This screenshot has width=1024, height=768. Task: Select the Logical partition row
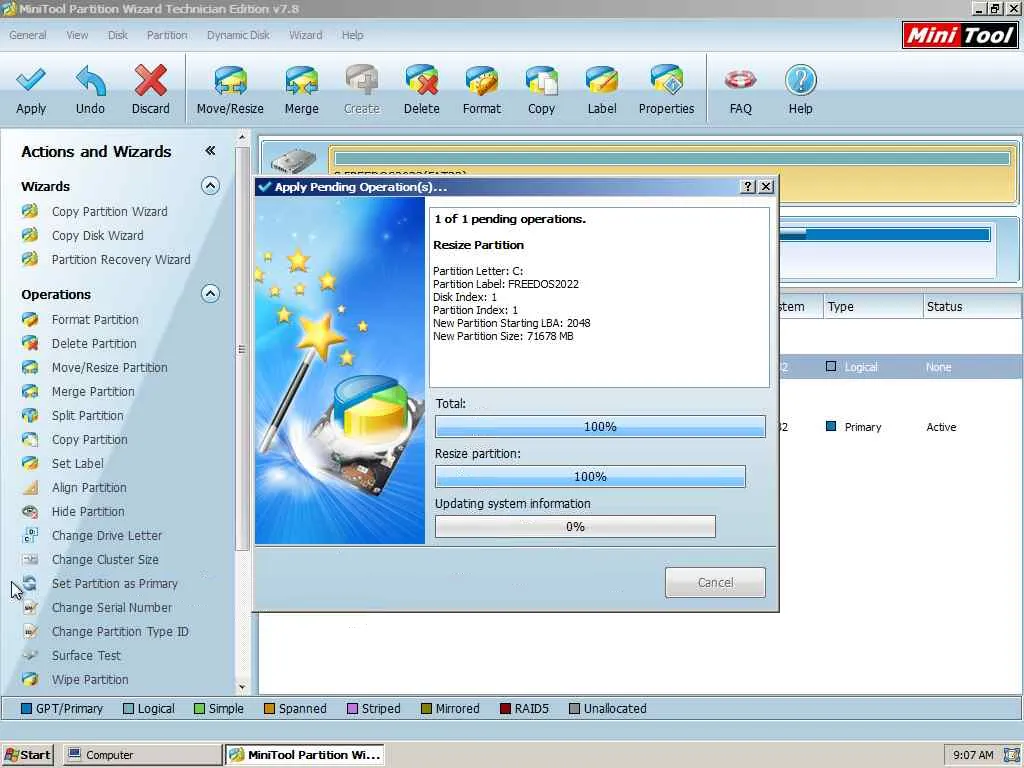[x=901, y=367]
